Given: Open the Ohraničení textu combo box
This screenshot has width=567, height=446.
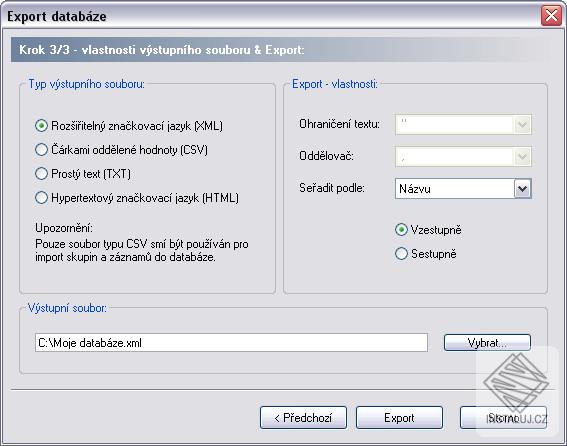Looking at the screenshot, I should pos(463,125).
